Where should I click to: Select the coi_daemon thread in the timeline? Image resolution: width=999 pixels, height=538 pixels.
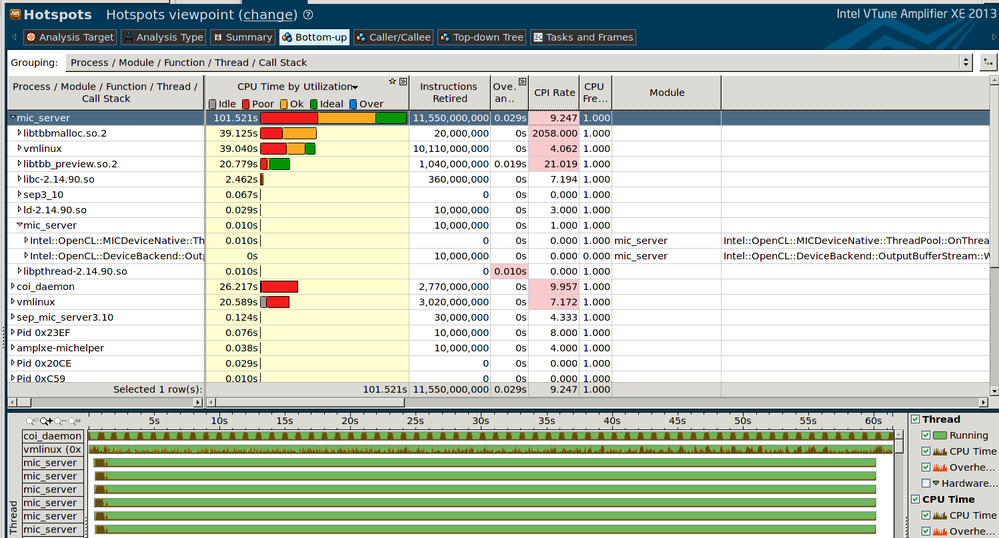53,436
